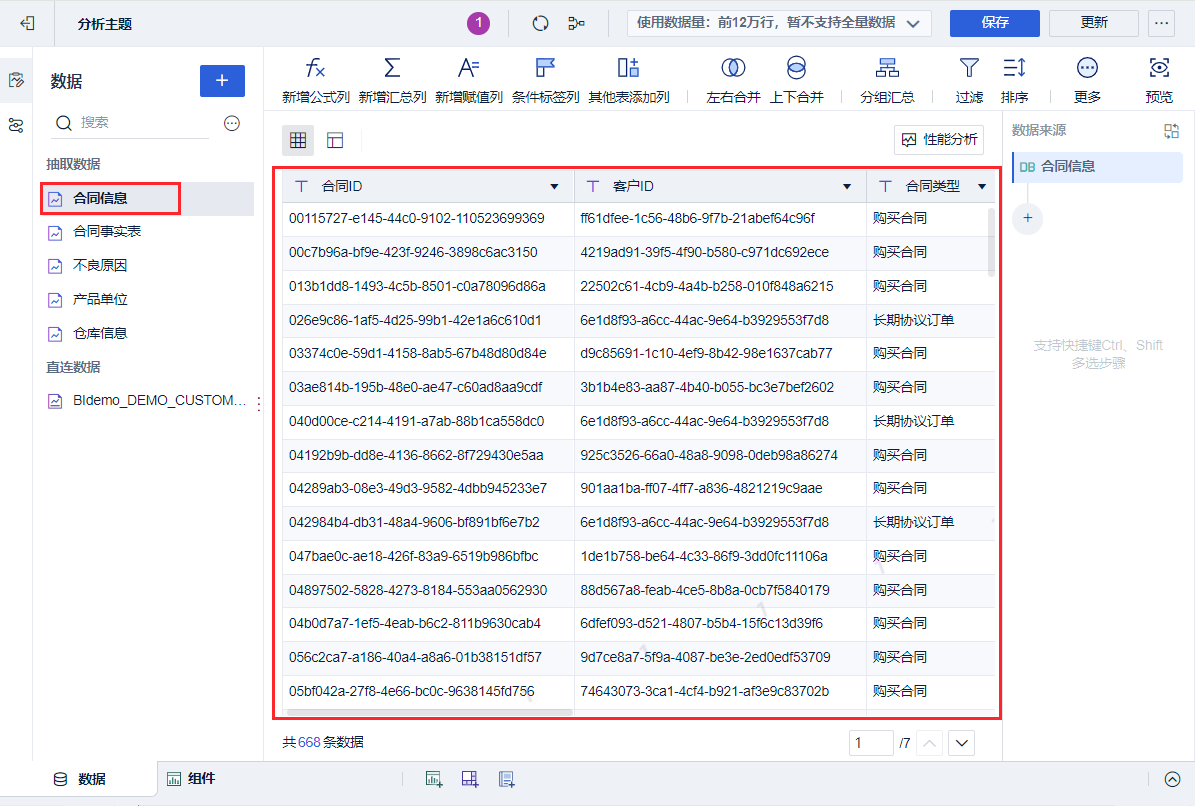The height and width of the screenshot is (806, 1195).
Task: Switch to the 组件 bottom tab
Action: pos(191,779)
